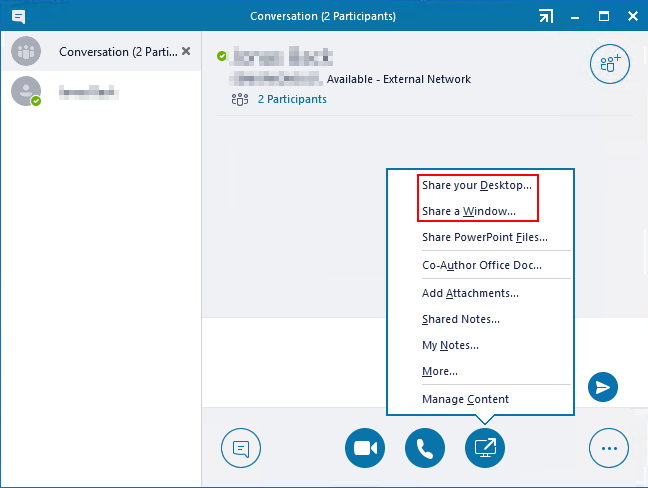
Task: Click the Skype chat icon in title bar
Action: (19, 16)
